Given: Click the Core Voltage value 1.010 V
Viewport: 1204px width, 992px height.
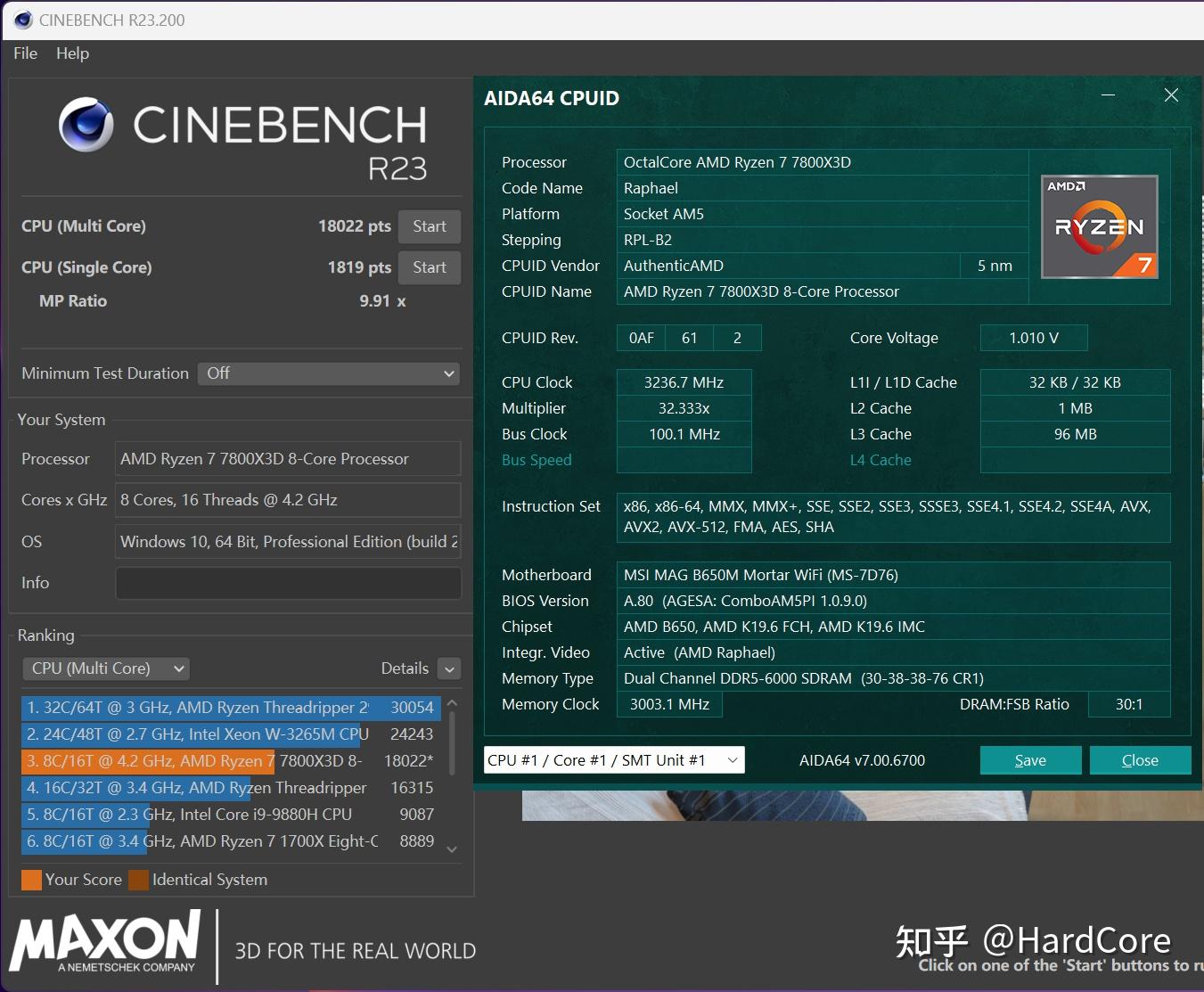Looking at the screenshot, I should point(1034,338).
